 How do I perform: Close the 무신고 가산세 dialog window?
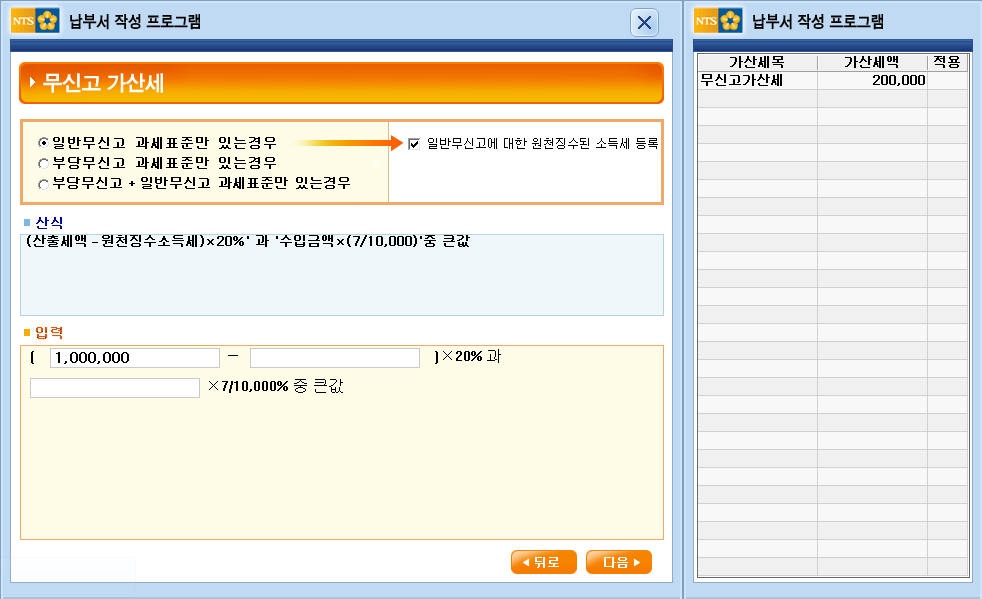point(644,23)
